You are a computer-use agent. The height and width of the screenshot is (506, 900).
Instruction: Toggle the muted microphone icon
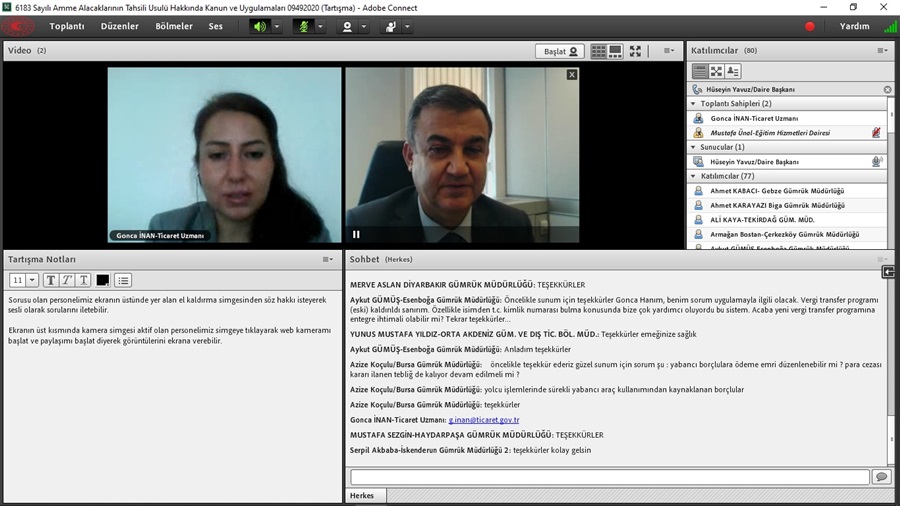click(304, 26)
